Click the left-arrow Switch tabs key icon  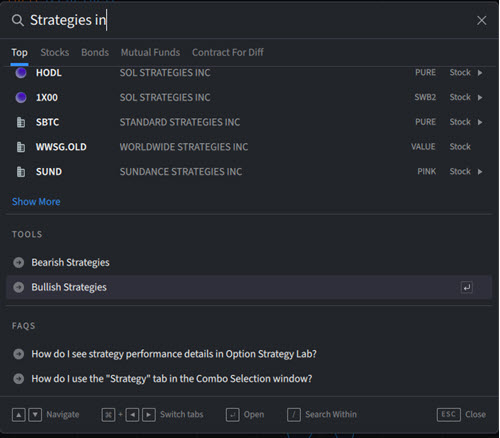(x=132, y=415)
